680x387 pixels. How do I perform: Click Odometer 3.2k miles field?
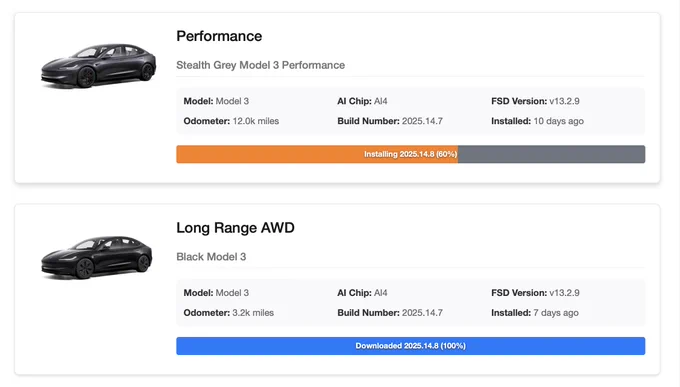[229, 313]
